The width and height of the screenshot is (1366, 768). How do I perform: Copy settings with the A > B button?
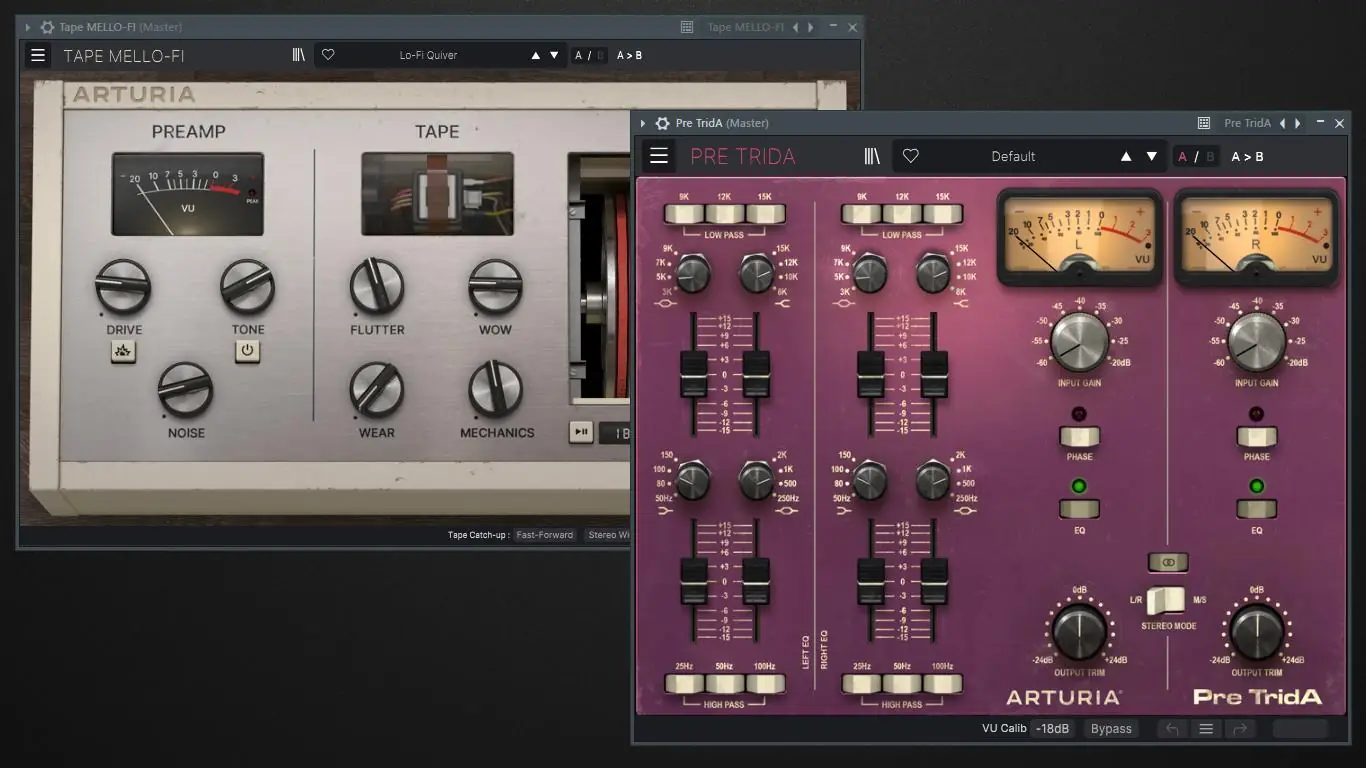point(1247,156)
